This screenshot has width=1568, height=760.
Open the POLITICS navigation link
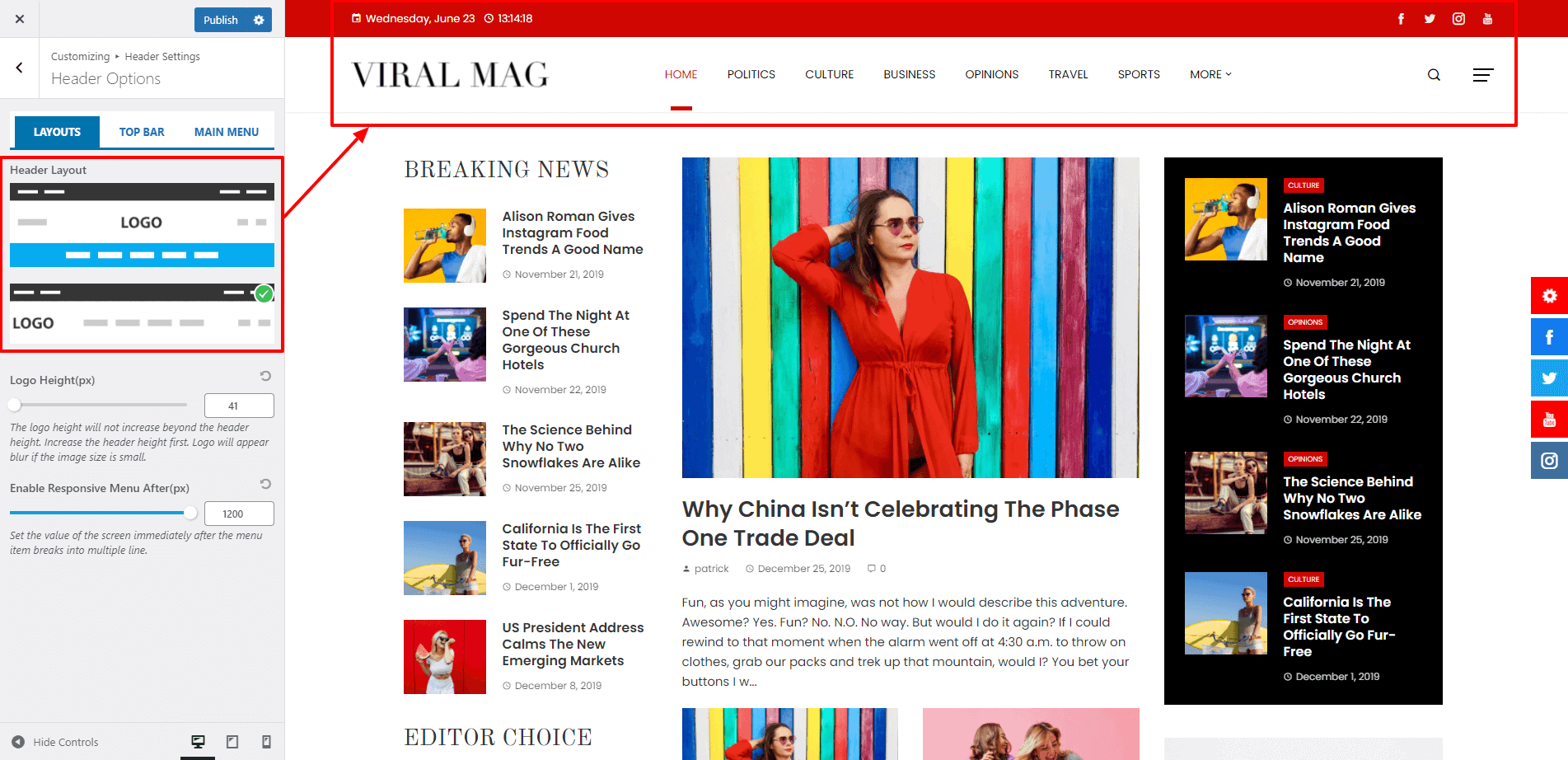[x=751, y=74]
